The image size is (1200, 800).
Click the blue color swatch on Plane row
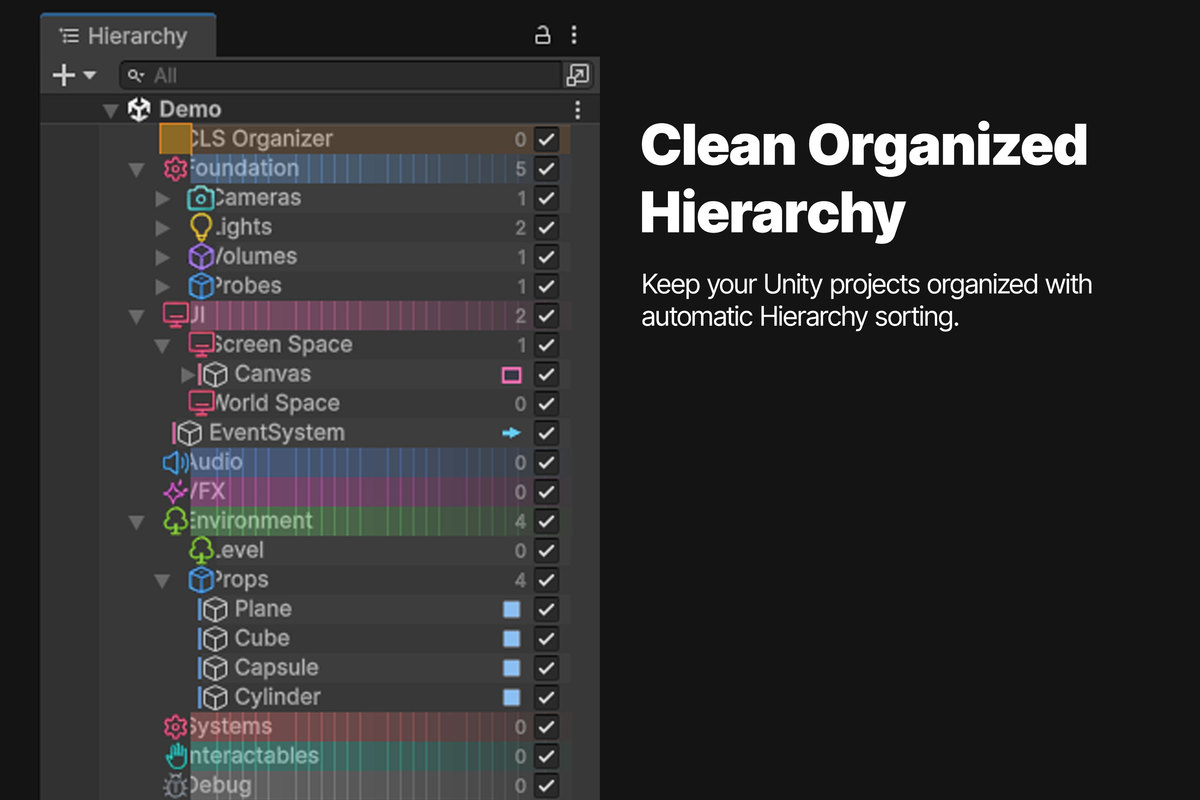point(511,609)
